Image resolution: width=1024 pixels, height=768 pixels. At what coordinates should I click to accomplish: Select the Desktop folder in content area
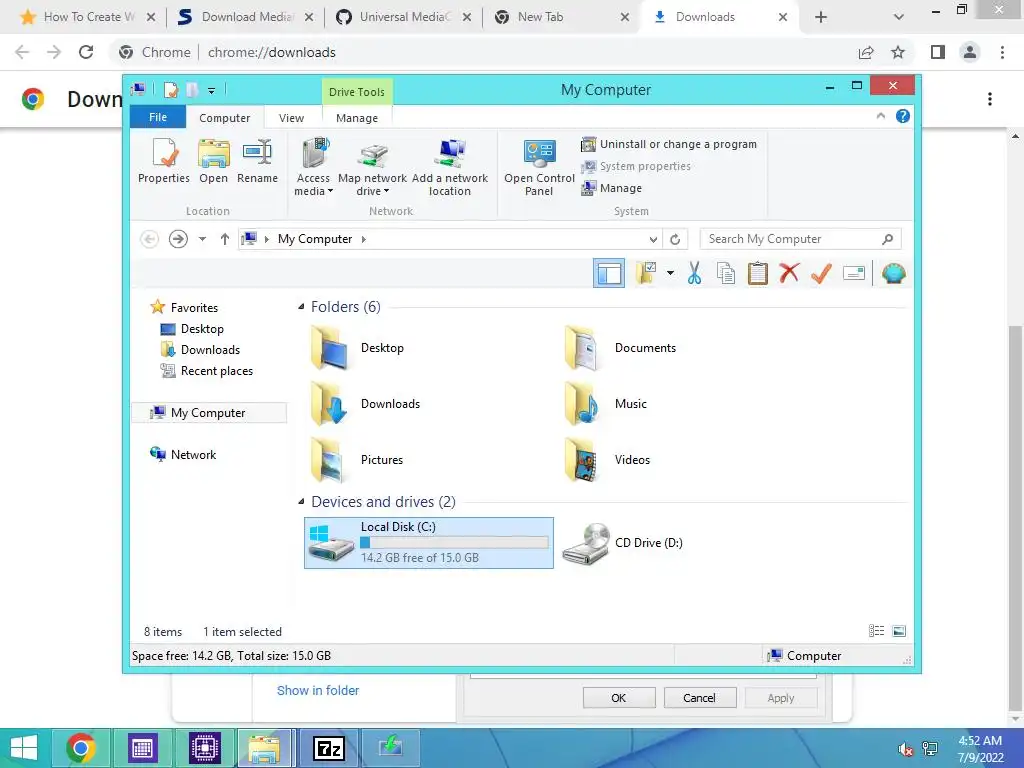[357, 348]
